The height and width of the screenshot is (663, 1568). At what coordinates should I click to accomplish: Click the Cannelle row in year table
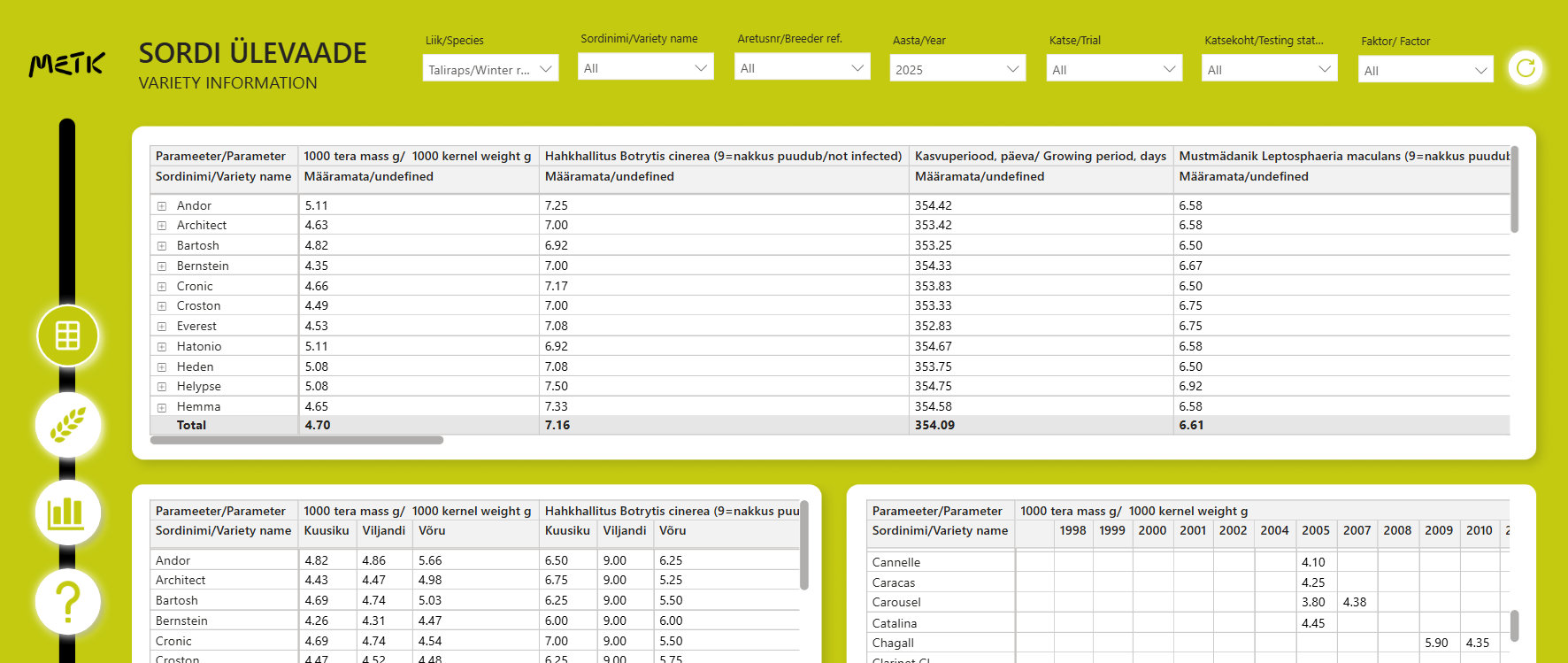(896, 562)
